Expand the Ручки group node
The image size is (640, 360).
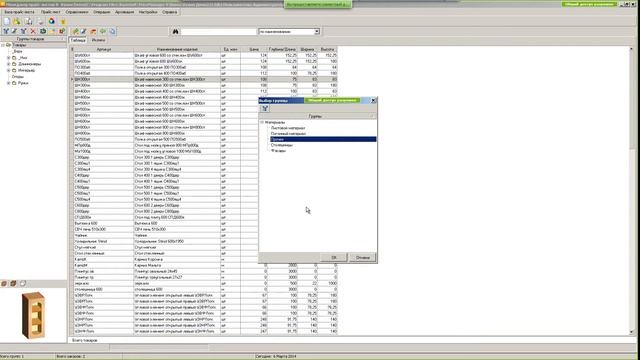(9, 83)
